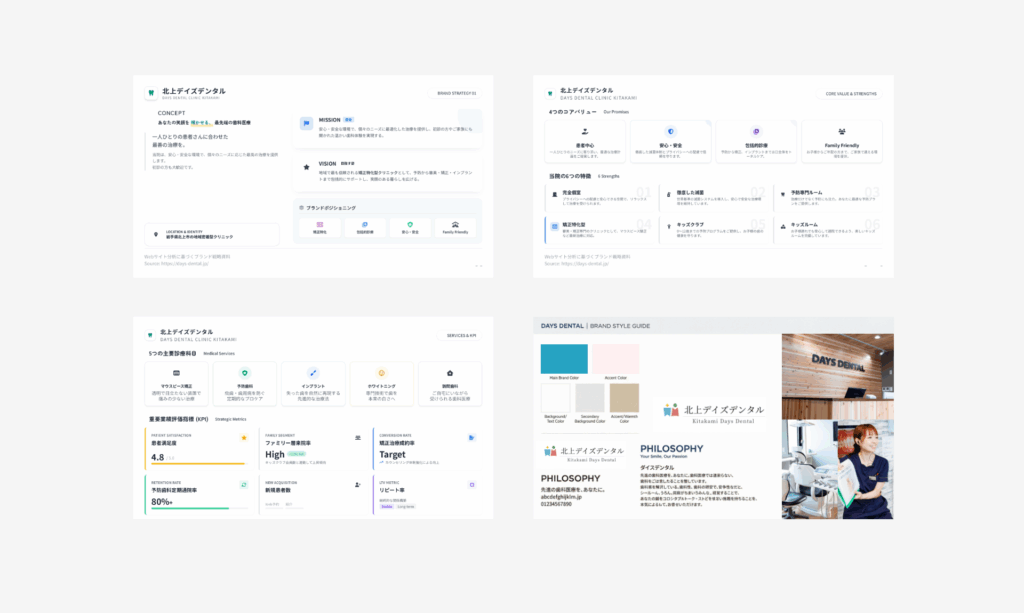Open the Brand Style Guide slide thumbnail photo
This screenshot has width=1024, height=613.
tap(836, 425)
